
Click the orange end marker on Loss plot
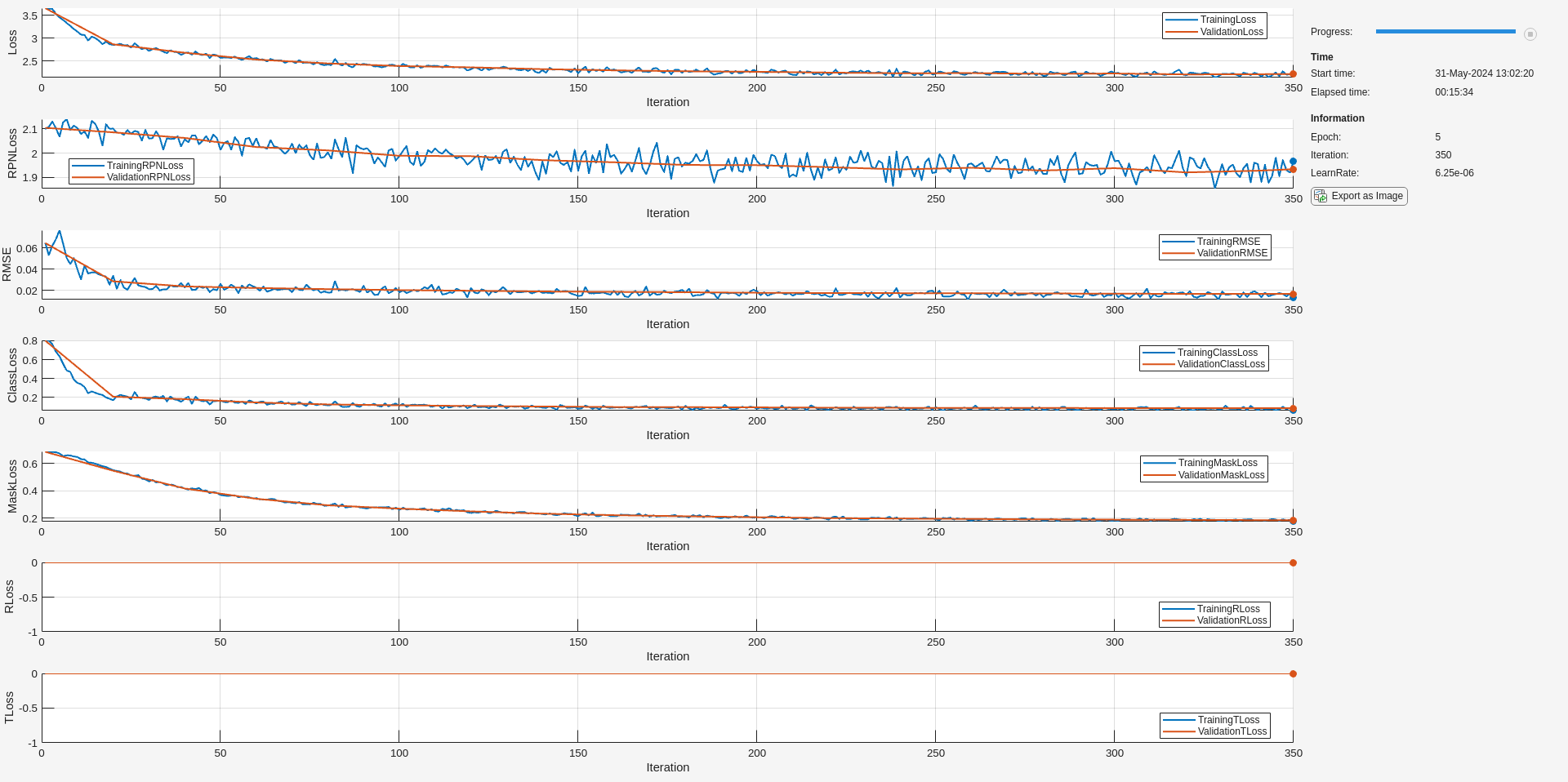1293,74
